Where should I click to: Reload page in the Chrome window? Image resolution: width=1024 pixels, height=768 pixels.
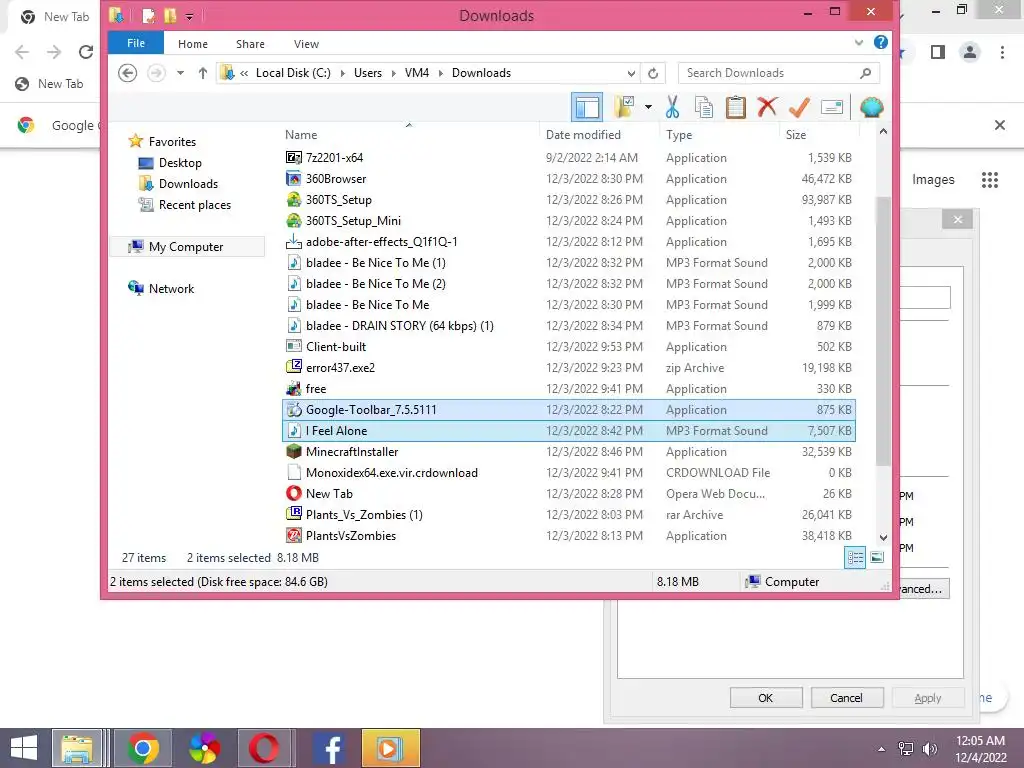(86, 52)
